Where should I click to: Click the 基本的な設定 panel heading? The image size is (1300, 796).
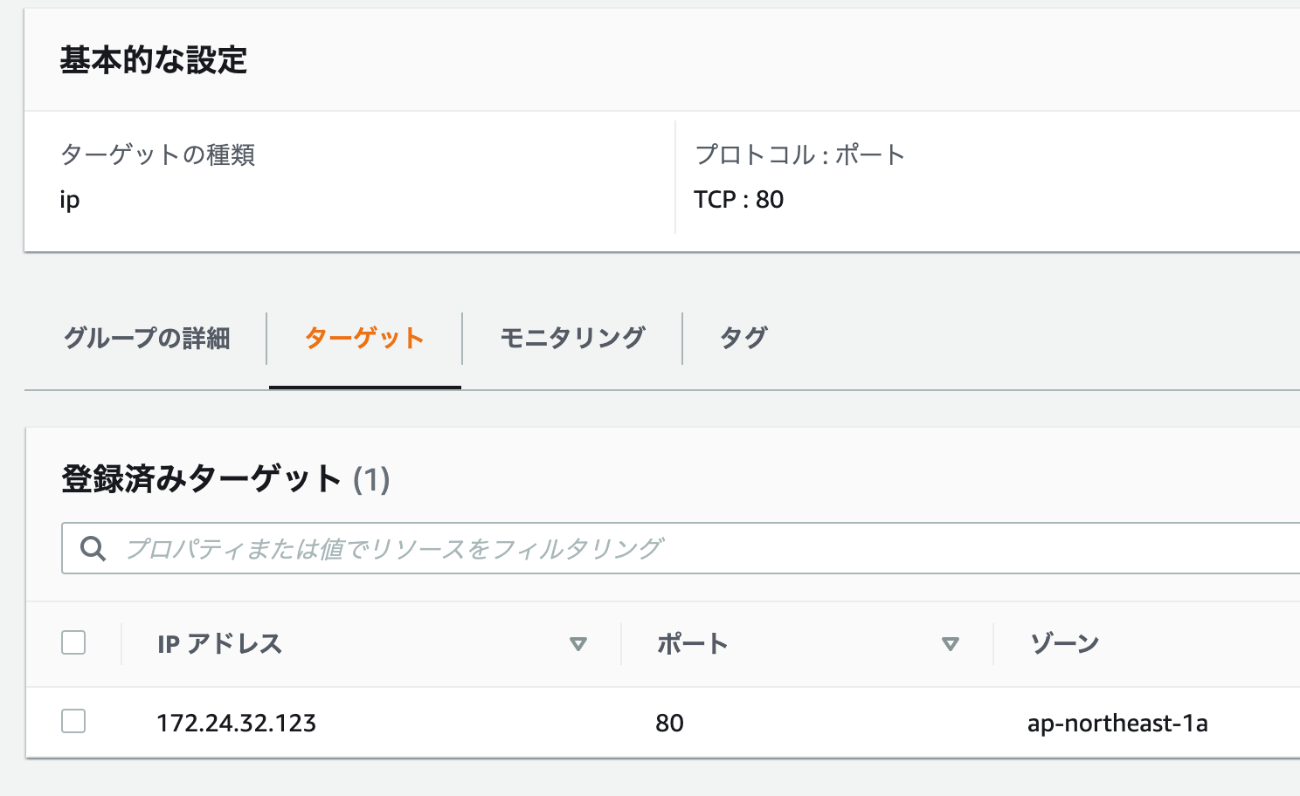(x=154, y=61)
